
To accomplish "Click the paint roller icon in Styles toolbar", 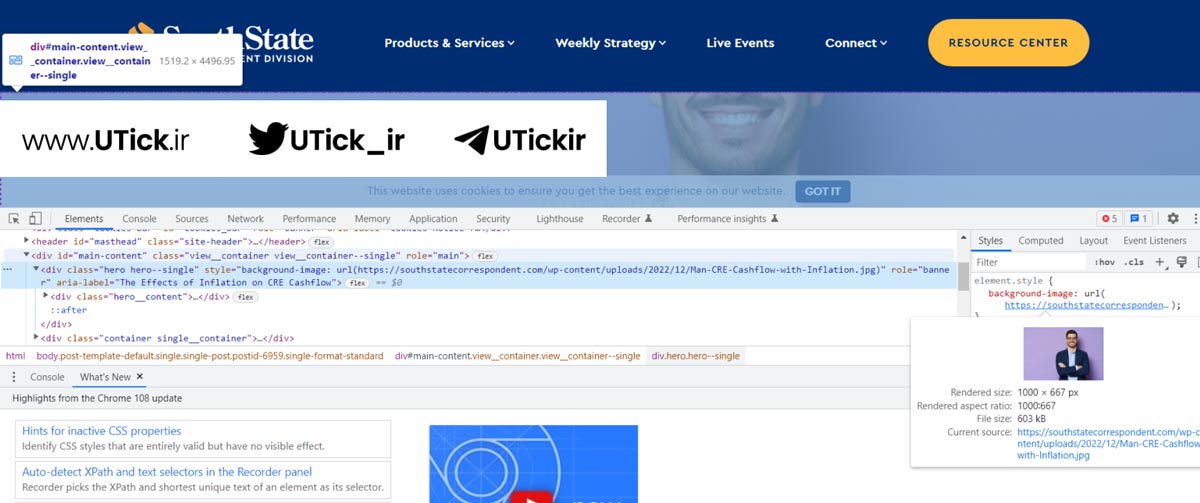I will [1181, 262].
